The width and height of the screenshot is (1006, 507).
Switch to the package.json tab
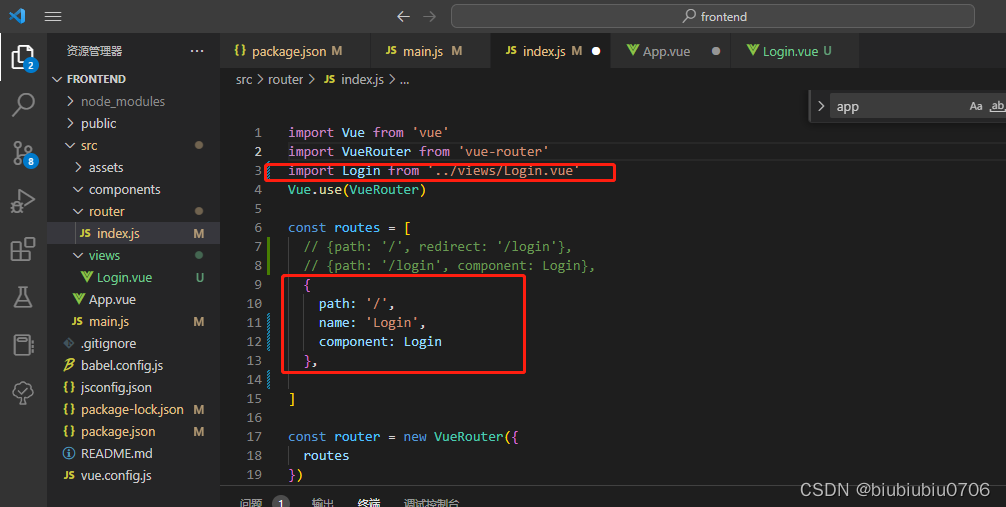[287, 51]
